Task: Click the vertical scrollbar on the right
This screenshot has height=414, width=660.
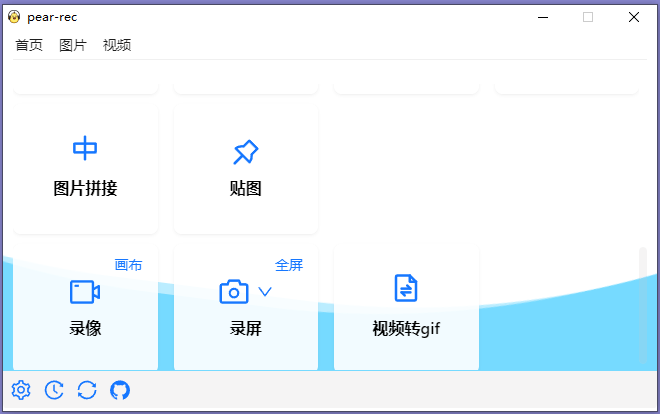Action: pos(643,305)
